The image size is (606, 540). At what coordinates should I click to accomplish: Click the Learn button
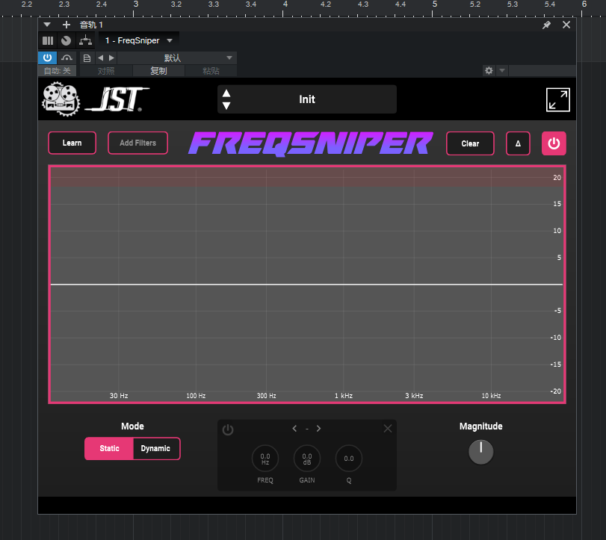(72, 143)
